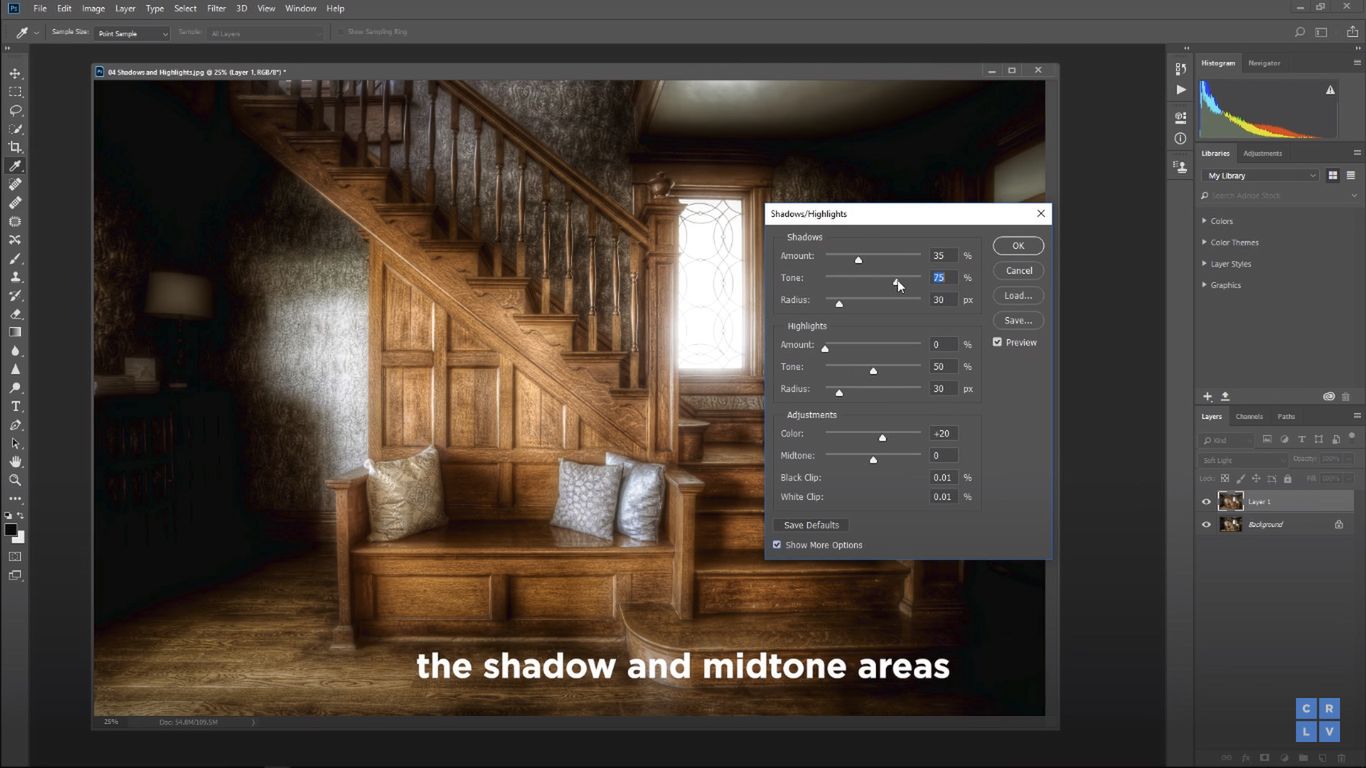
Task: Expand the Graphics library group
Action: [x=1204, y=285]
